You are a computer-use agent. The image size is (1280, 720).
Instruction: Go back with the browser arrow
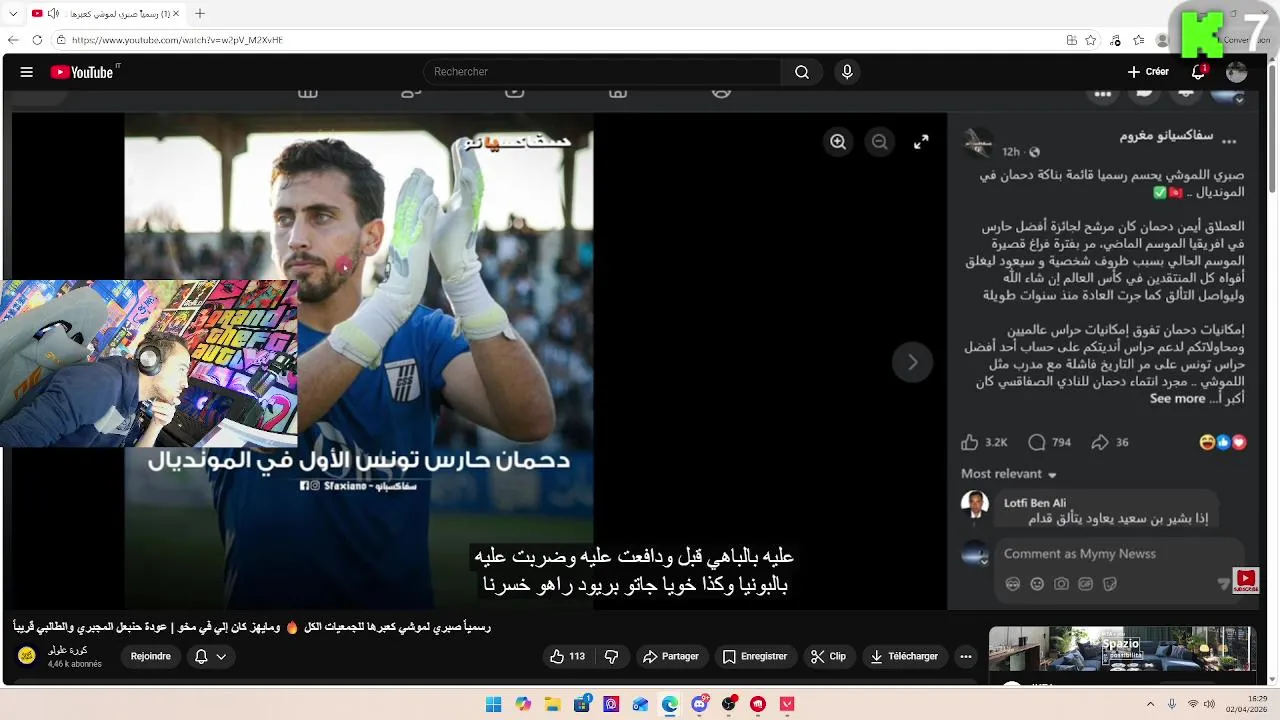tap(13, 40)
